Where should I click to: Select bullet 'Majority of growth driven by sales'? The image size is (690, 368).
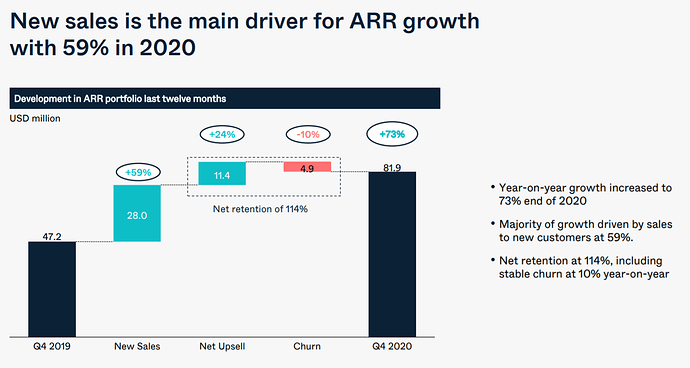coord(581,231)
